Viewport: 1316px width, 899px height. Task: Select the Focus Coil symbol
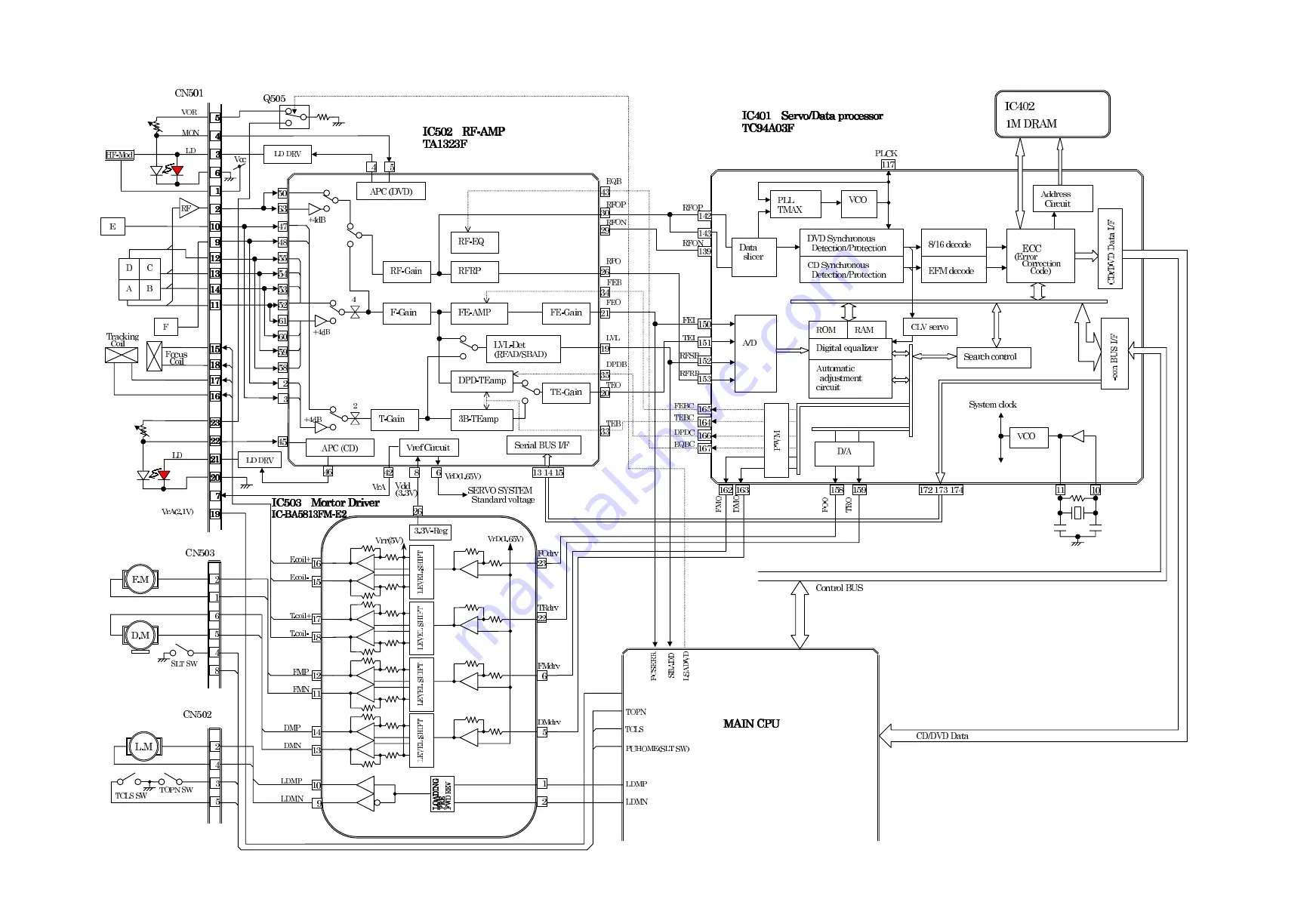[154, 356]
